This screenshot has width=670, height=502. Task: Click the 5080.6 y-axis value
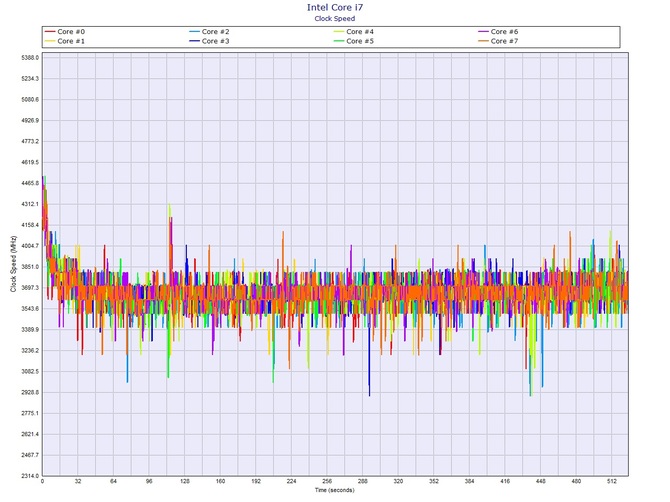pyautogui.click(x=30, y=100)
